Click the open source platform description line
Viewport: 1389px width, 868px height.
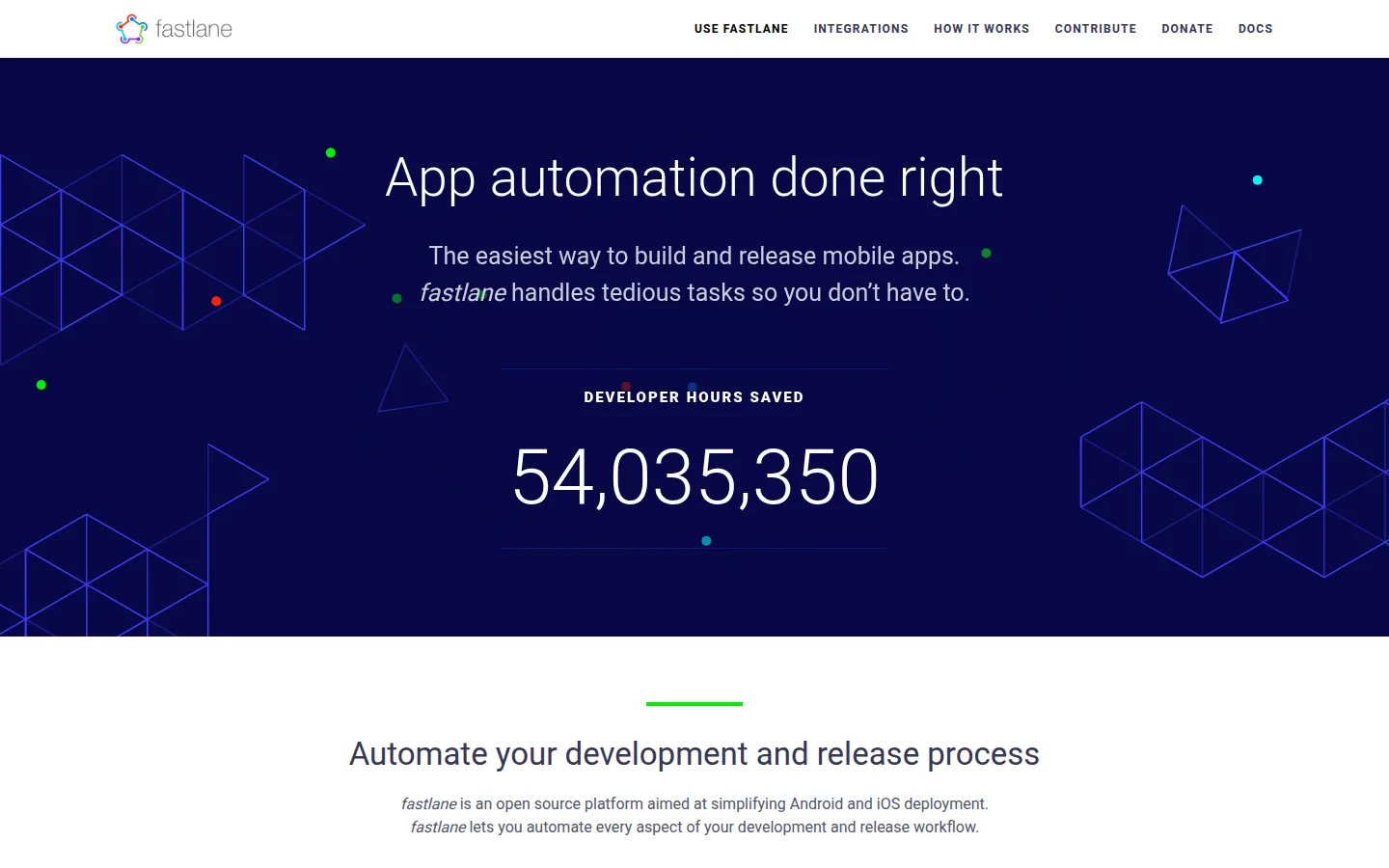point(694,803)
